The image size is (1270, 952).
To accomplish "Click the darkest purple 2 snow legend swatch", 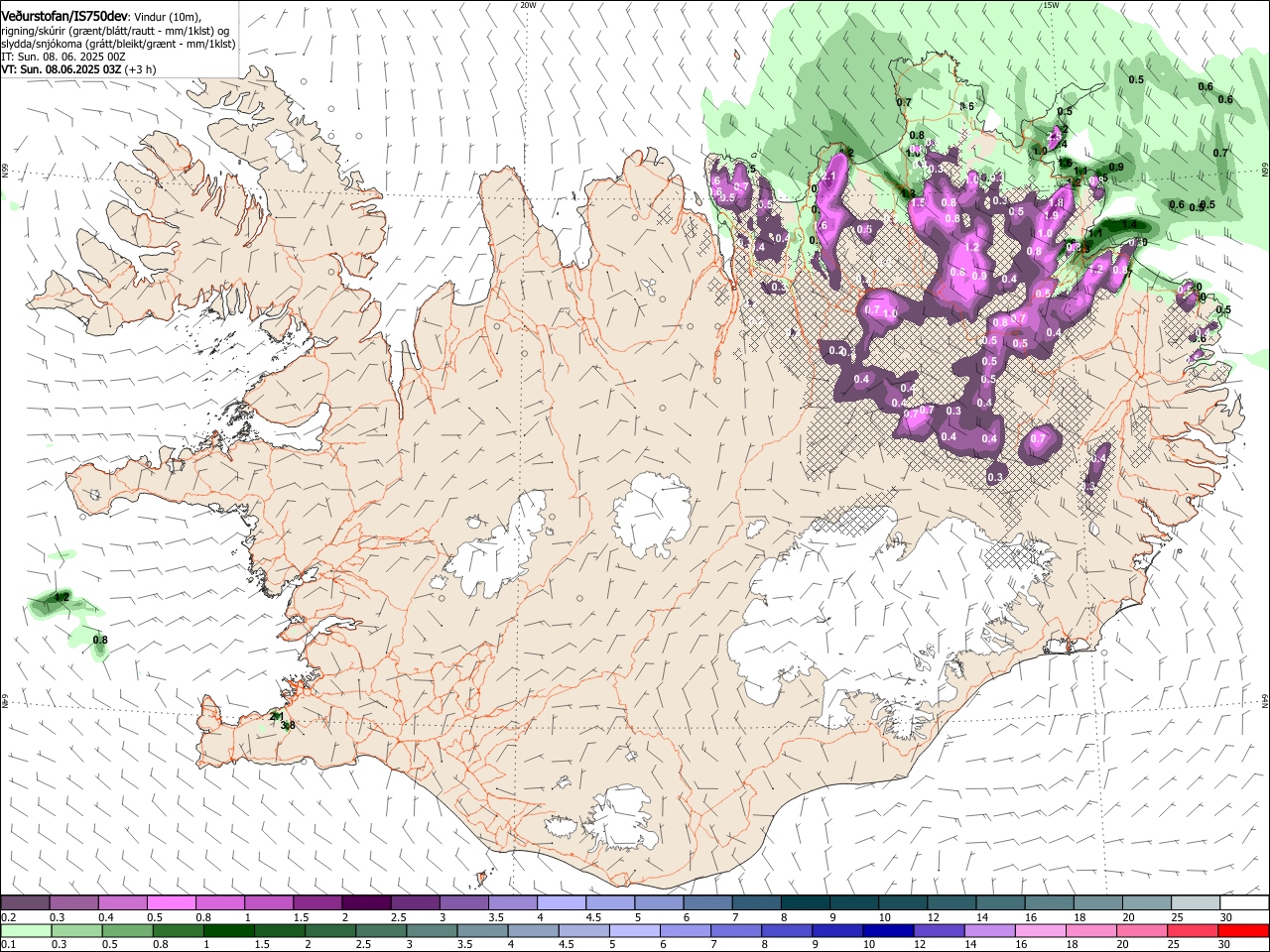I will [x=366, y=903].
